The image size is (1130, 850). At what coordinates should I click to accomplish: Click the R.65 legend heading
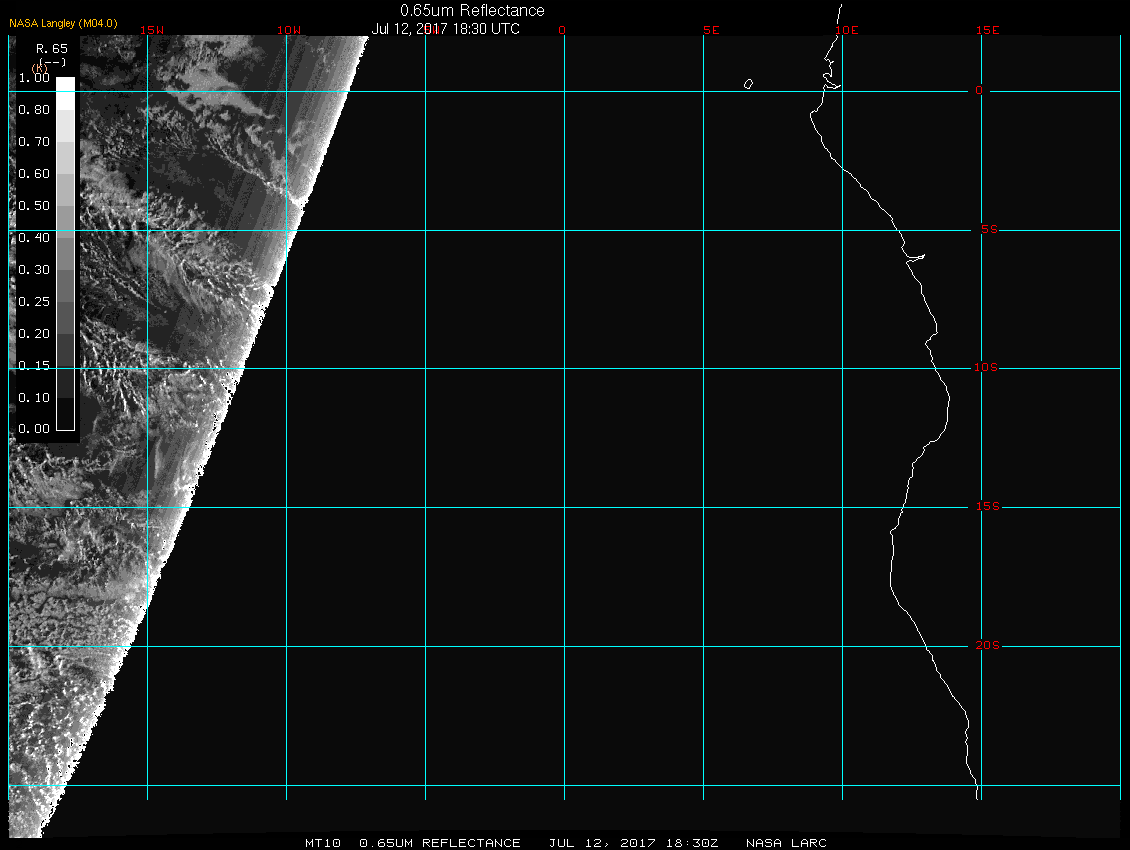[x=51, y=48]
